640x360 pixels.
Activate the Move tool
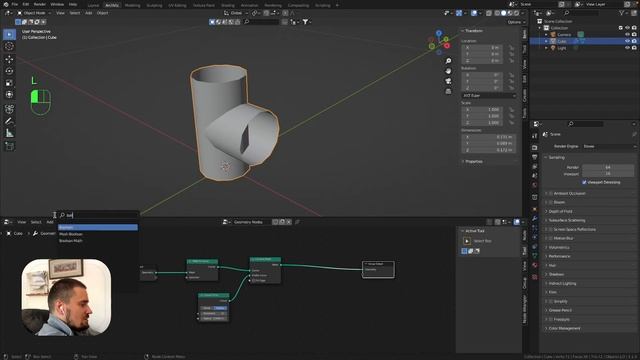pos(9,59)
